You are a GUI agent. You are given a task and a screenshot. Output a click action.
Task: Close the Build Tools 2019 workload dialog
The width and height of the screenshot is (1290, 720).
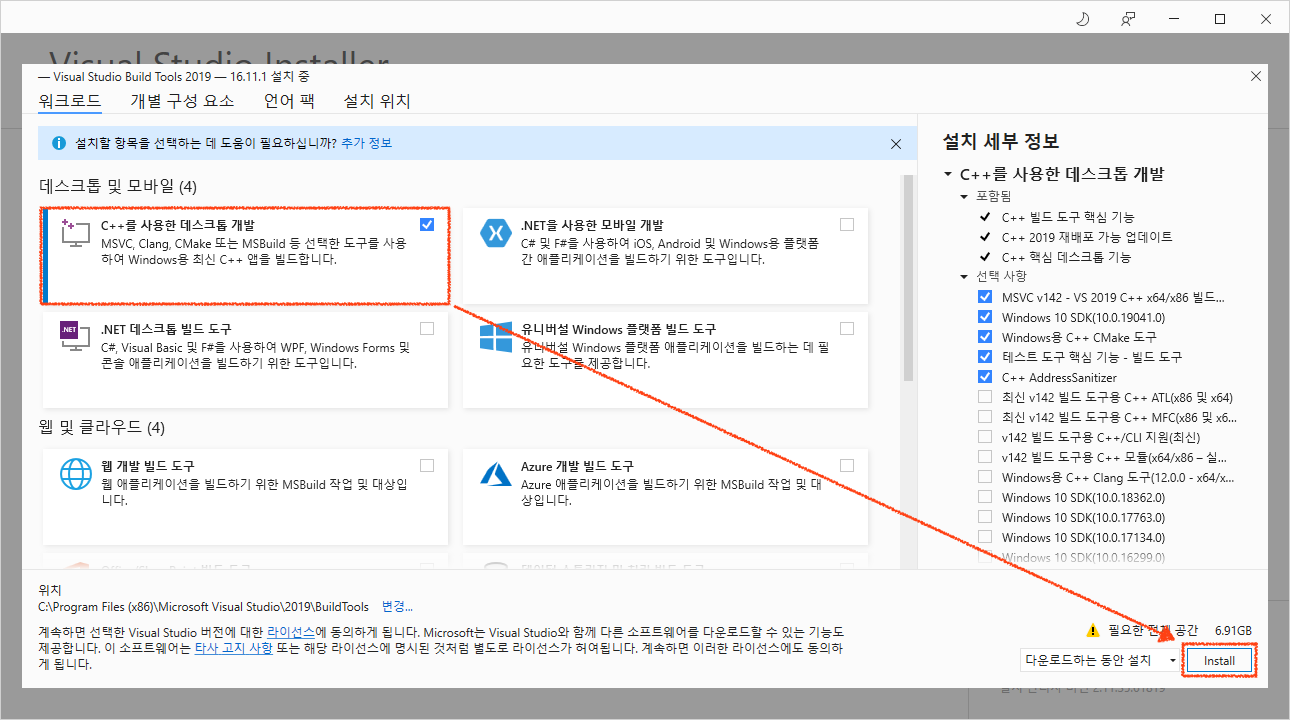[1256, 76]
